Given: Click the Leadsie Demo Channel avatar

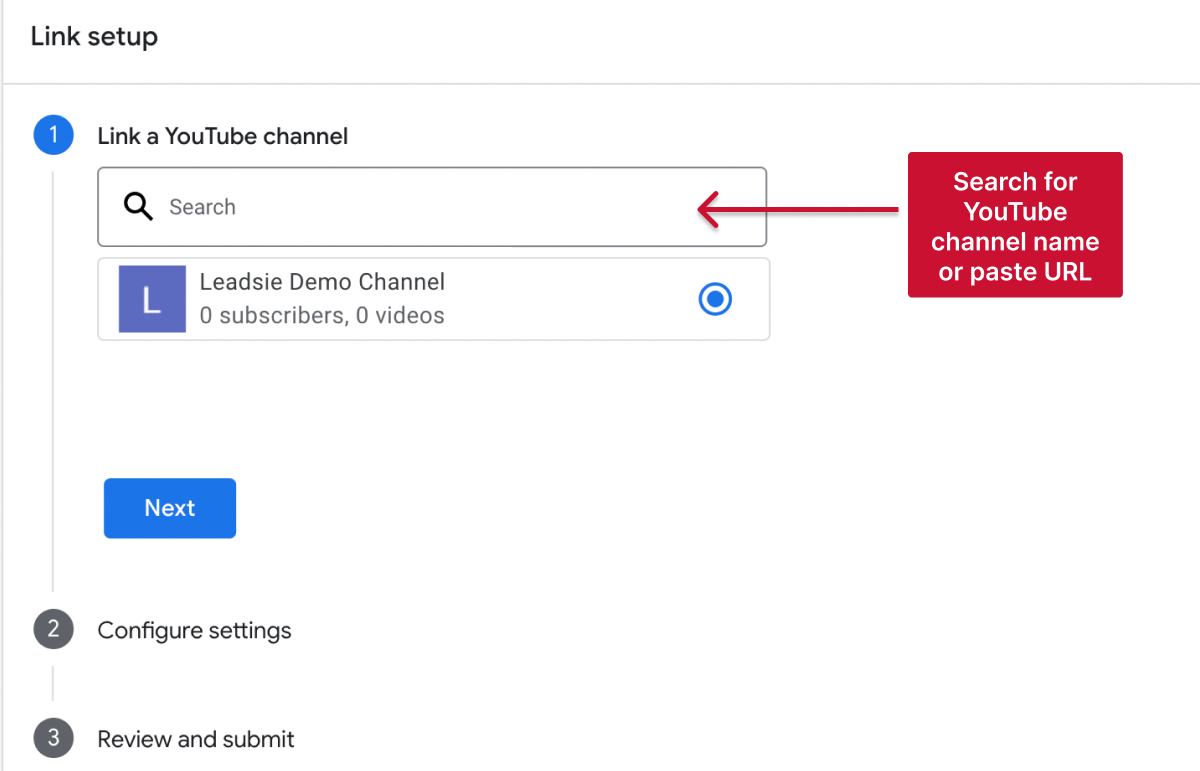Looking at the screenshot, I should tap(152, 299).
